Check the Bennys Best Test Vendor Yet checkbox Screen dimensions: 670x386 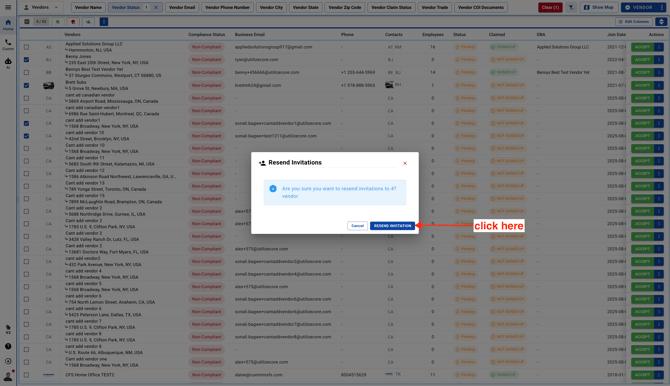click(26, 72)
